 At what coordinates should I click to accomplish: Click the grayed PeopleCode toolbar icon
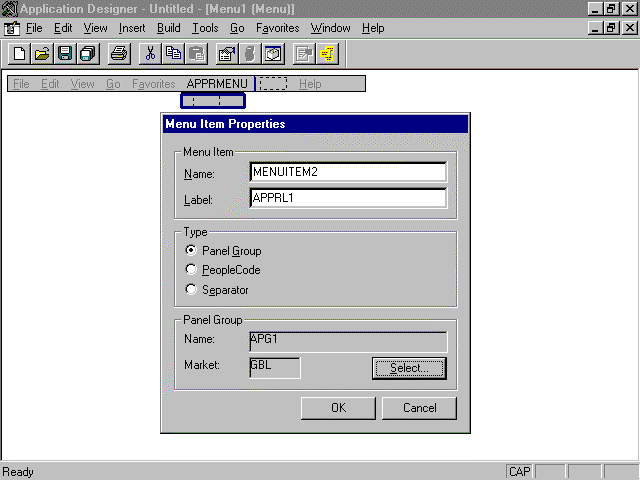250,53
